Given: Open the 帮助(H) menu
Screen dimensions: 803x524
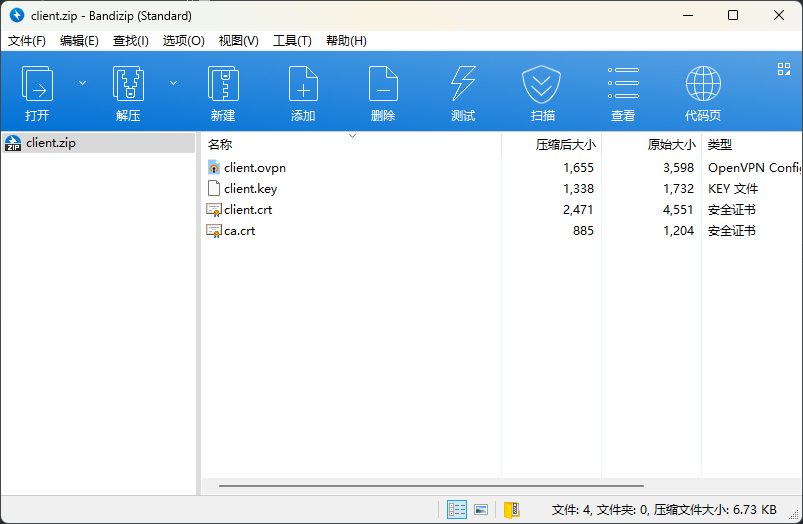Looking at the screenshot, I should coord(346,41).
